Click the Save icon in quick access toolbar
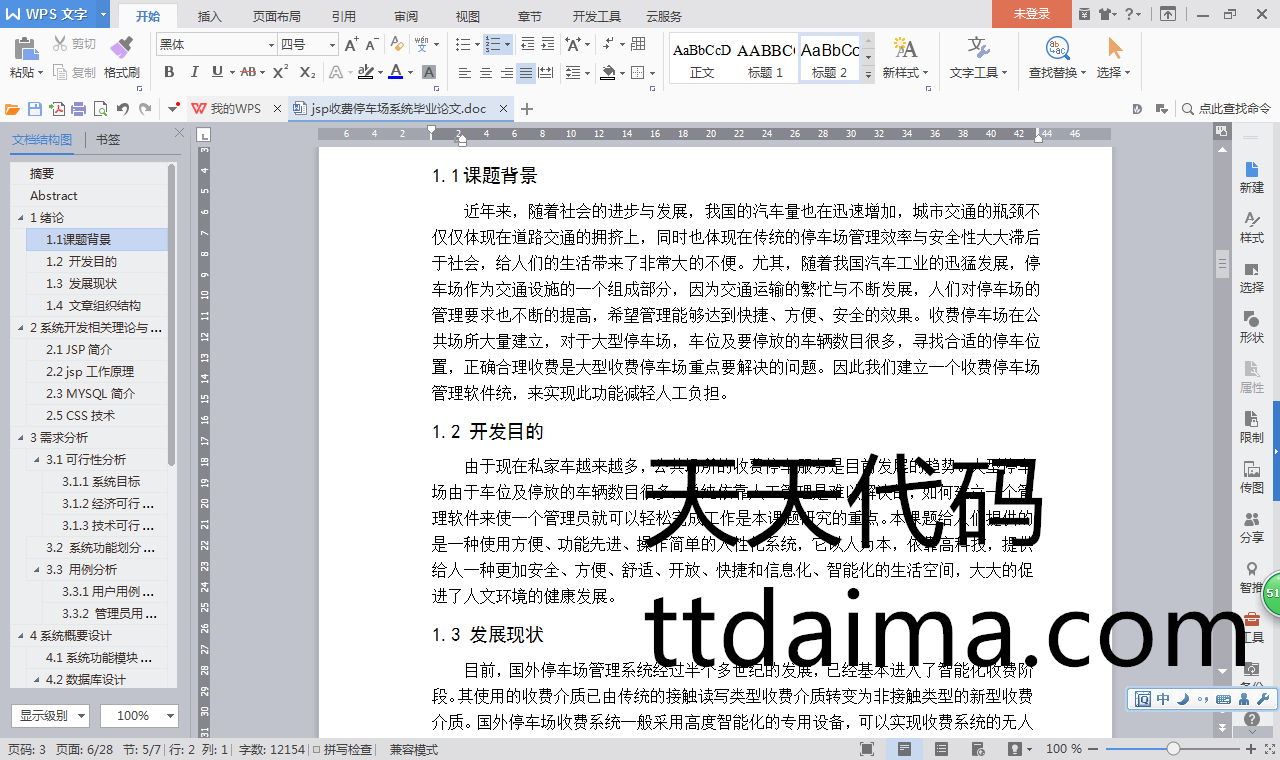Image resolution: width=1280 pixels, height=760 pixels. tap(35, 109)
